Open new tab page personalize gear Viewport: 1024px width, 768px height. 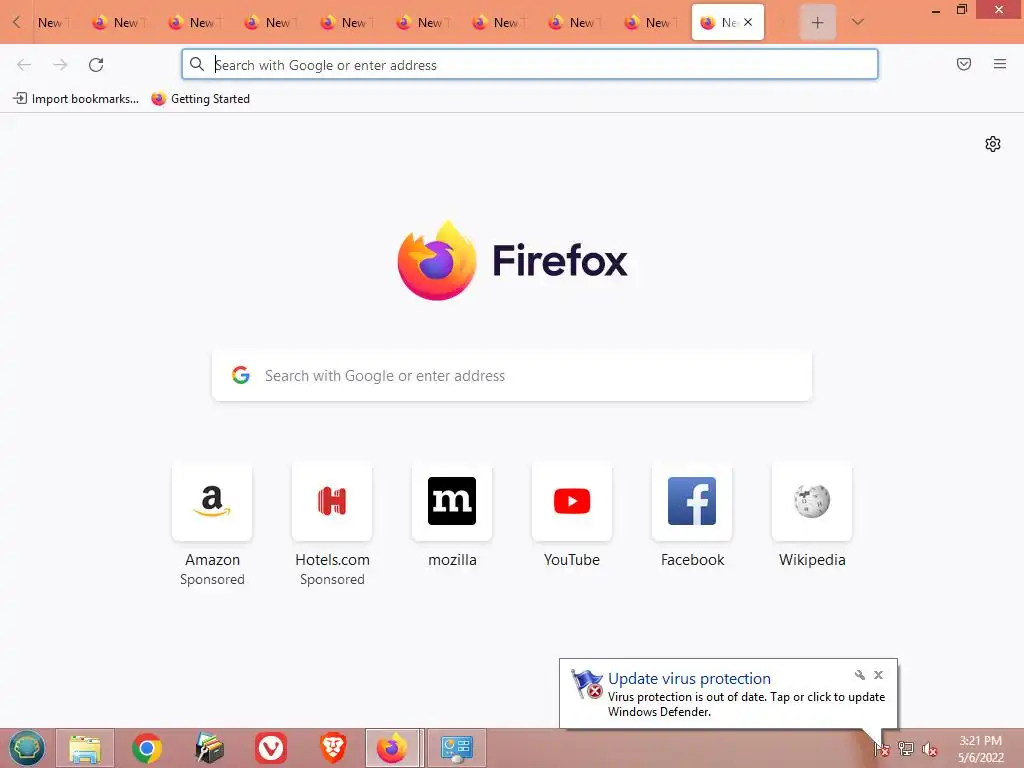pyautogui.click(x=993, y=144)
